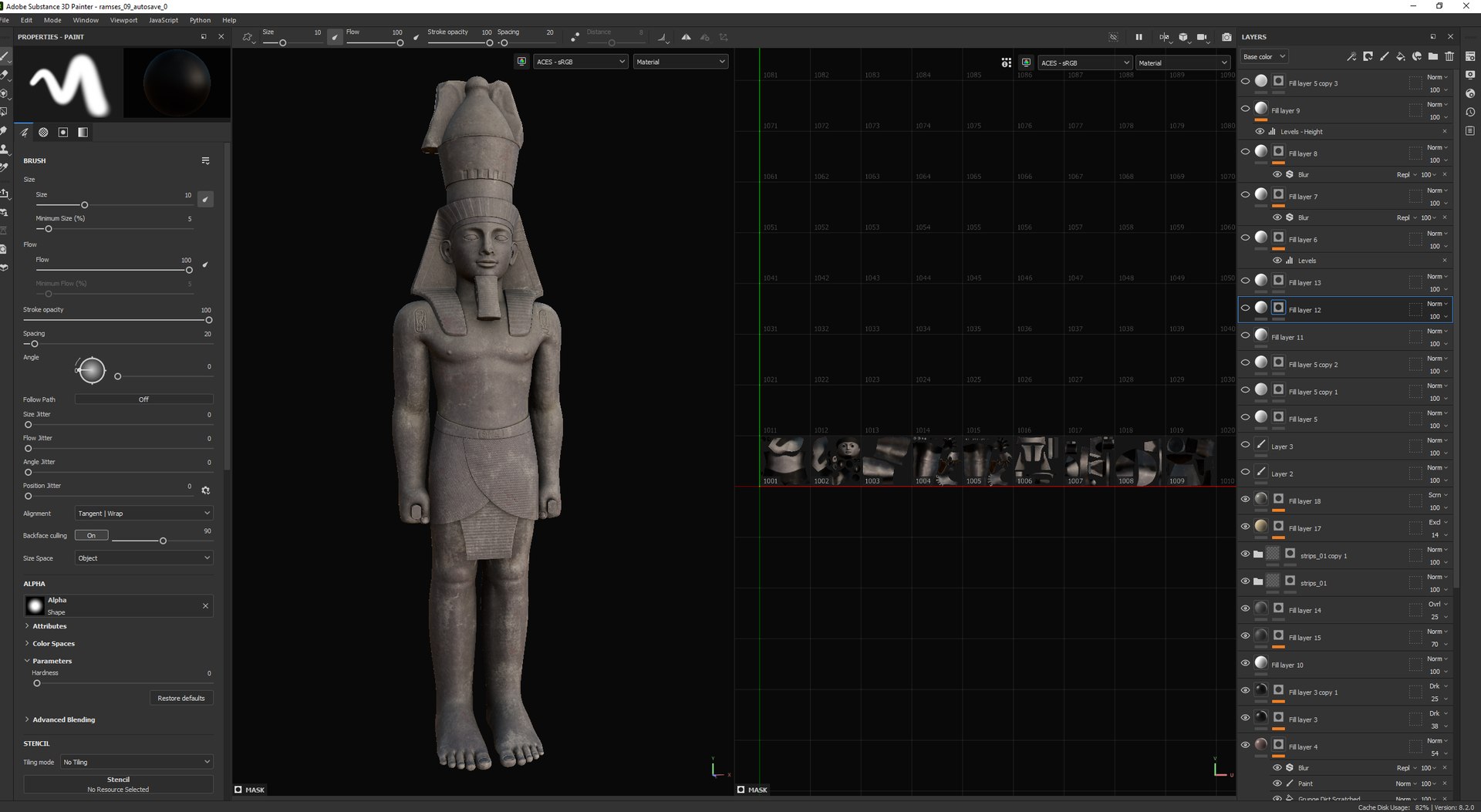This screenshot has height=812, width=1481.
Task: Toggle symmetry in top toolbar
Action: point(686,37)
